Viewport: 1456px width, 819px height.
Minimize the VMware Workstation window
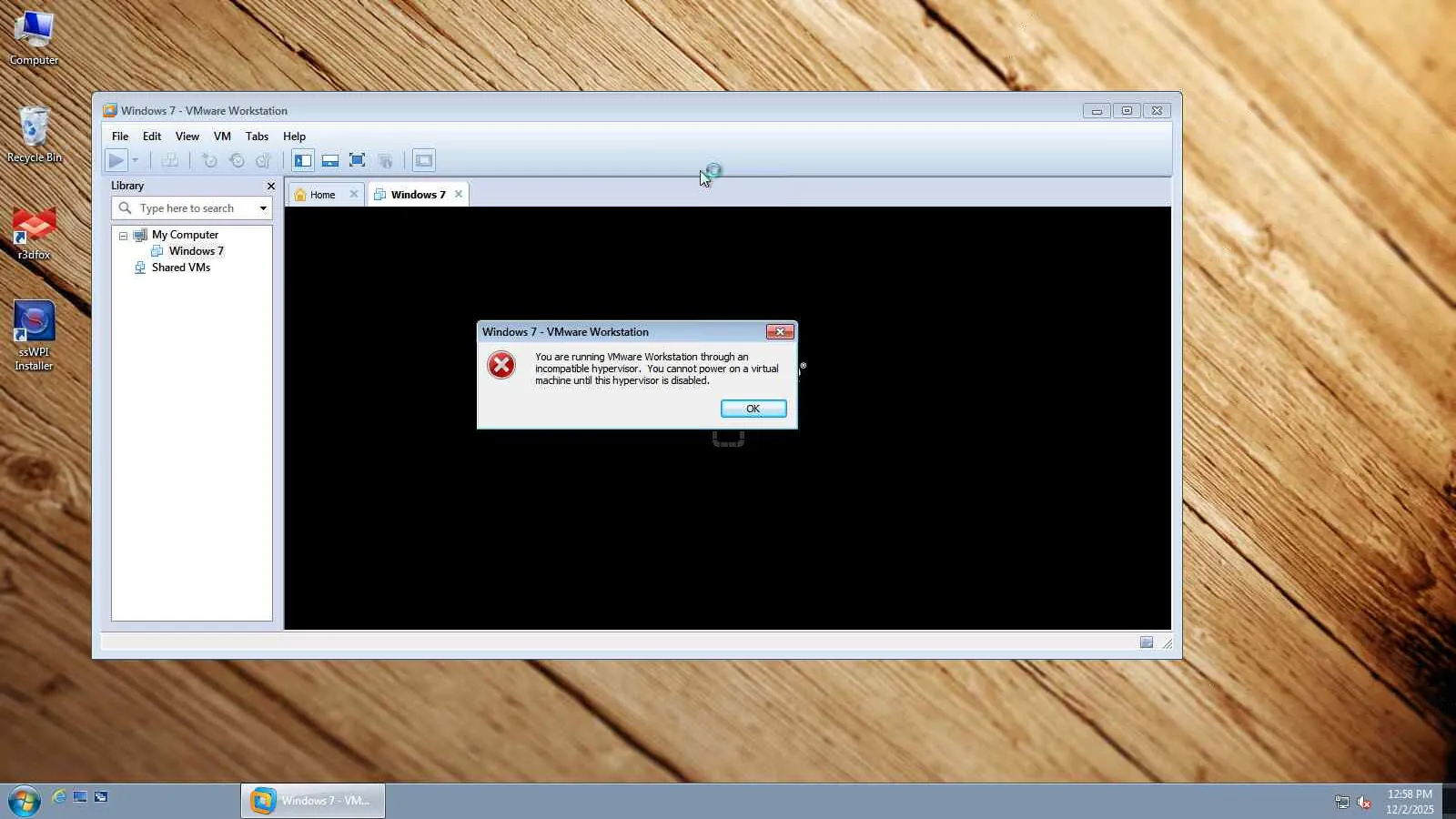click(x=1097, y=111)
